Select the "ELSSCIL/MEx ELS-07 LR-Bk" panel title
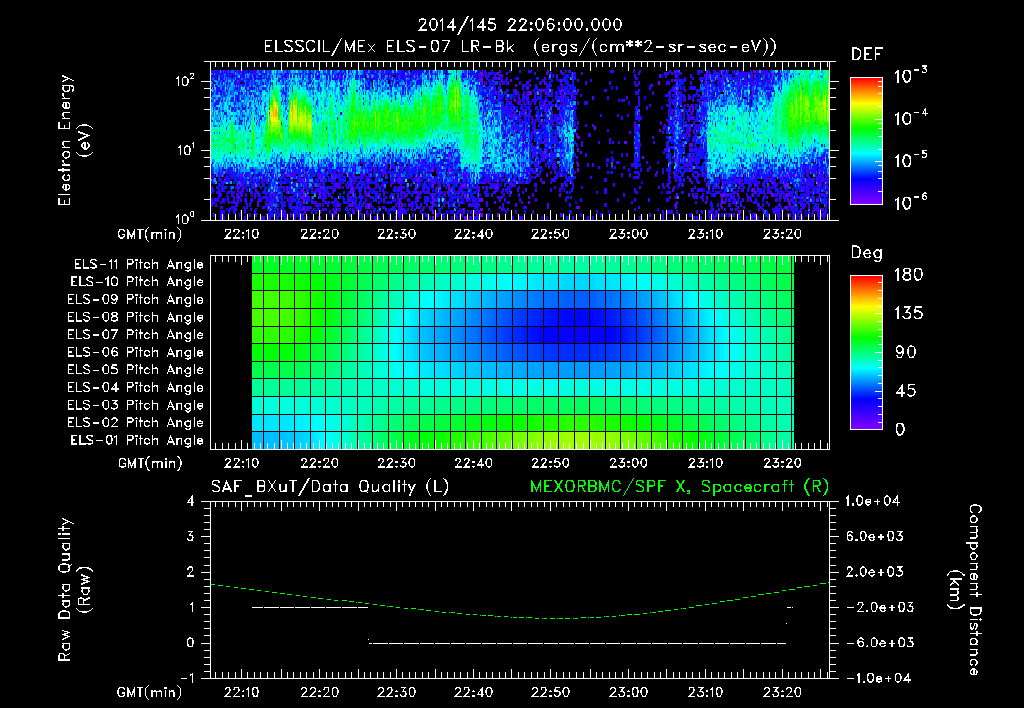 (389, 47)
